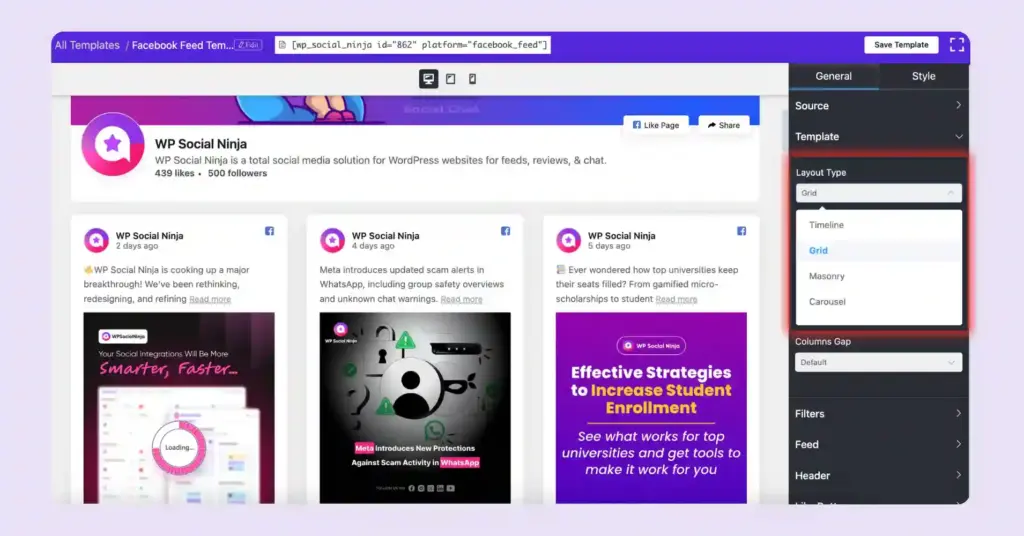Viewport: 1024px width, 536px height.
Task: Click Facebook icon on 5 days ago post
Action: point(741,231)
